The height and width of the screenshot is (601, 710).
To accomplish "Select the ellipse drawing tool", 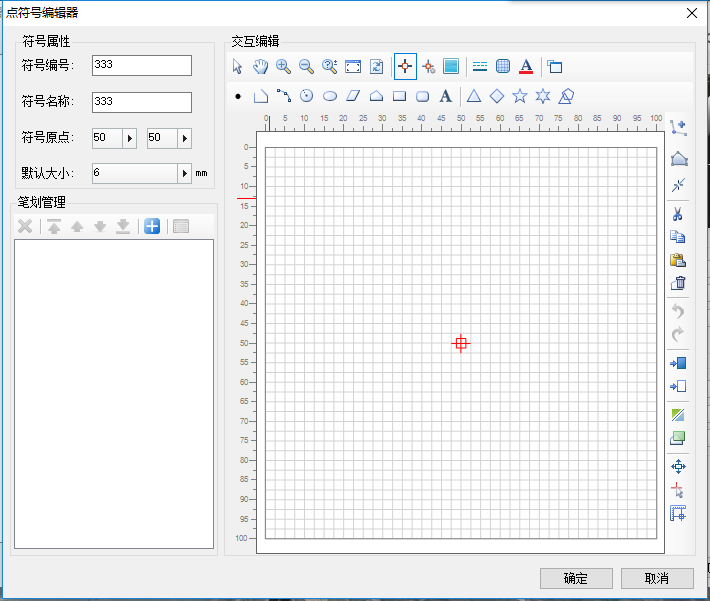I will click(330, 97).
